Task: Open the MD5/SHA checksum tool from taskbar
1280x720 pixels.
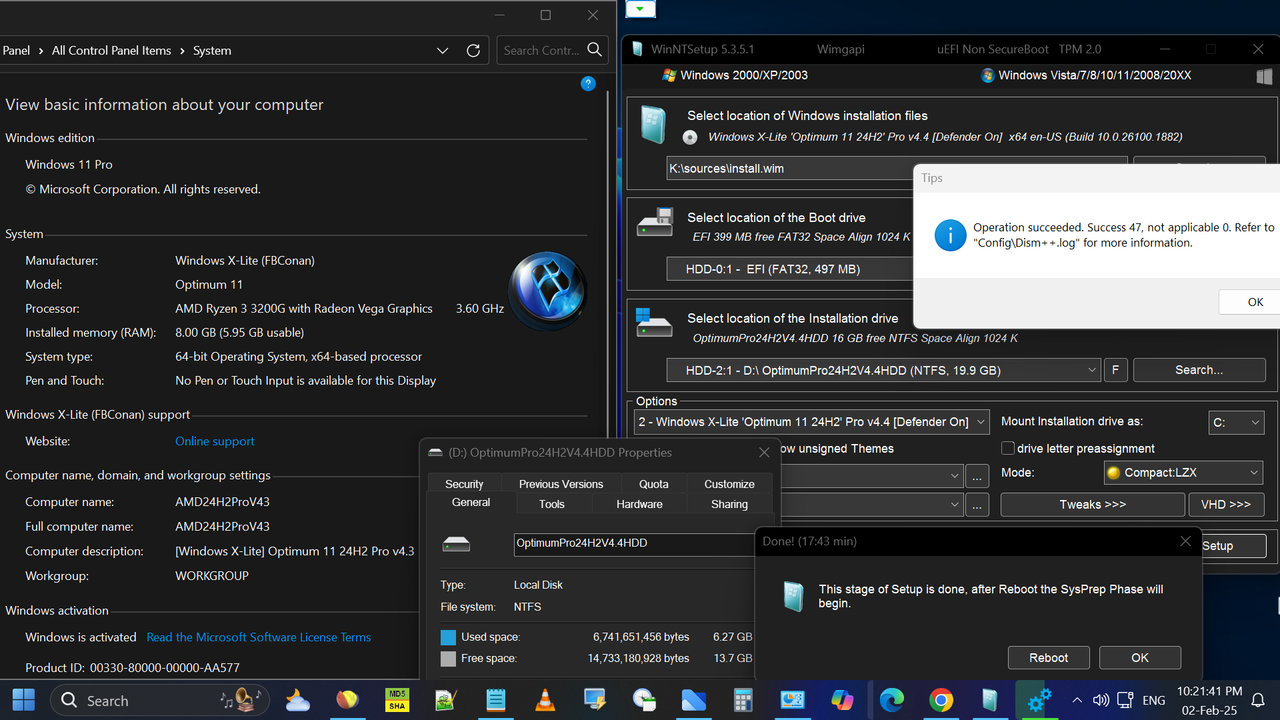Action: (396, 700)
